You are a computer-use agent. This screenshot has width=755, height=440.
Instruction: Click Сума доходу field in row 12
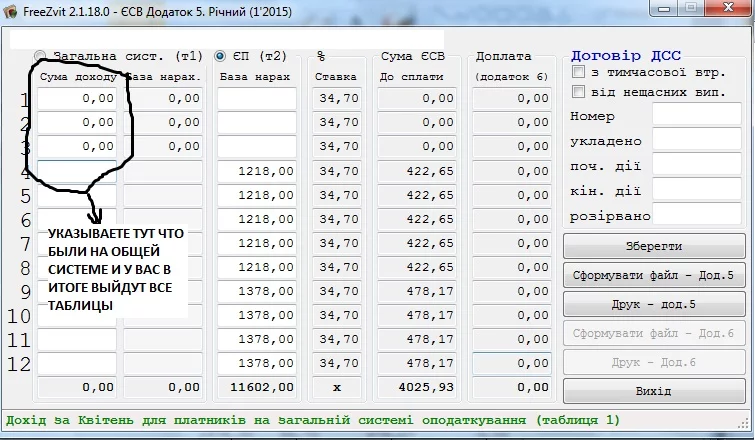(x=77, y=363)
